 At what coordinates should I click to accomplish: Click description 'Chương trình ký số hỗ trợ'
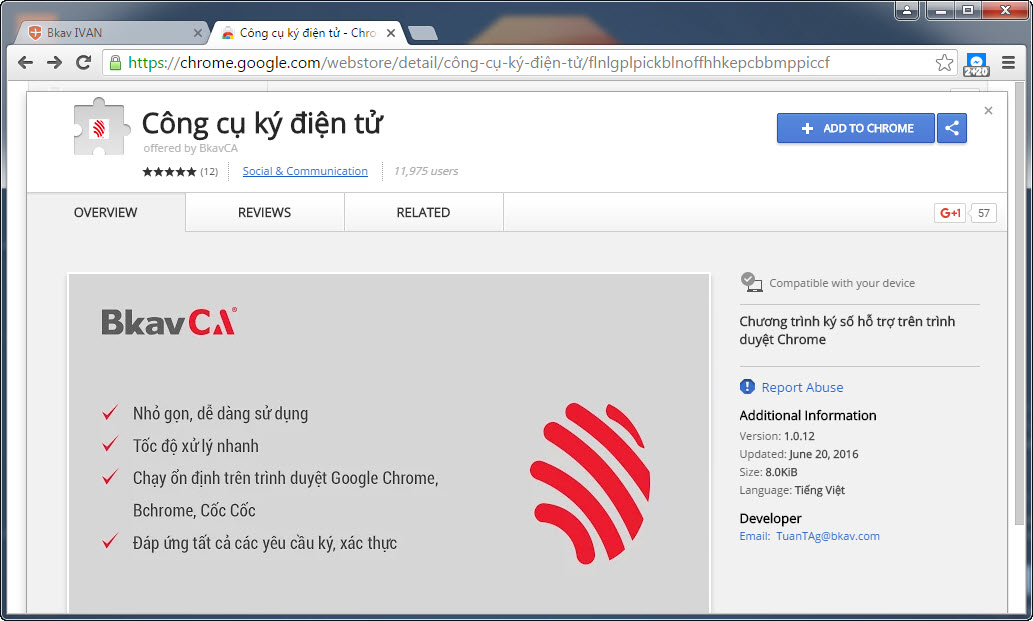click(x=847, y=331)
